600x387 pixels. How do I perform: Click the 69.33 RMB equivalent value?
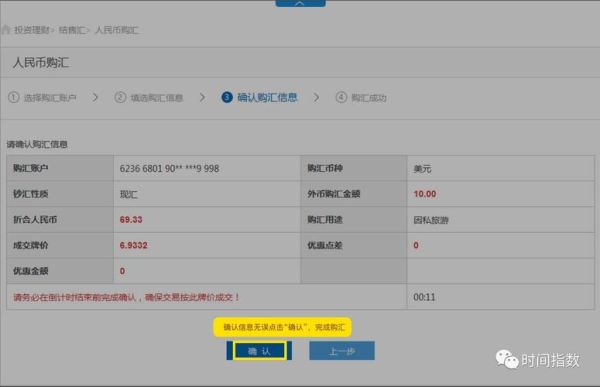pos(131,220)
